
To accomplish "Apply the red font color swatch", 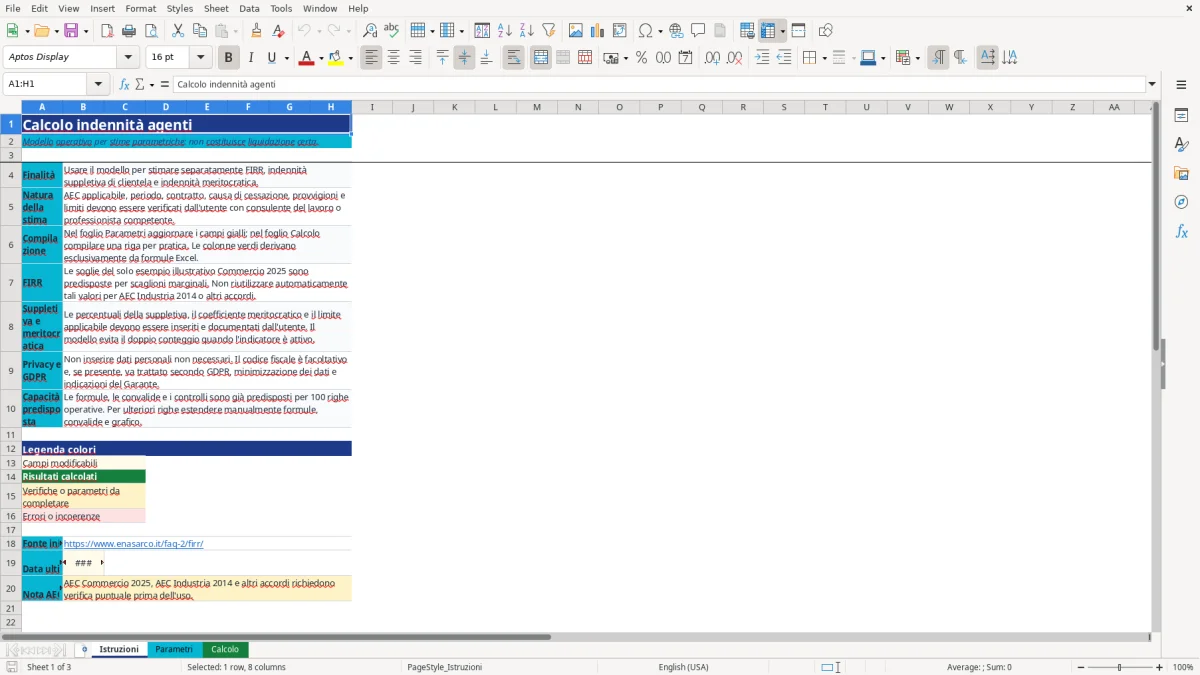I will (x=306, y=58).
